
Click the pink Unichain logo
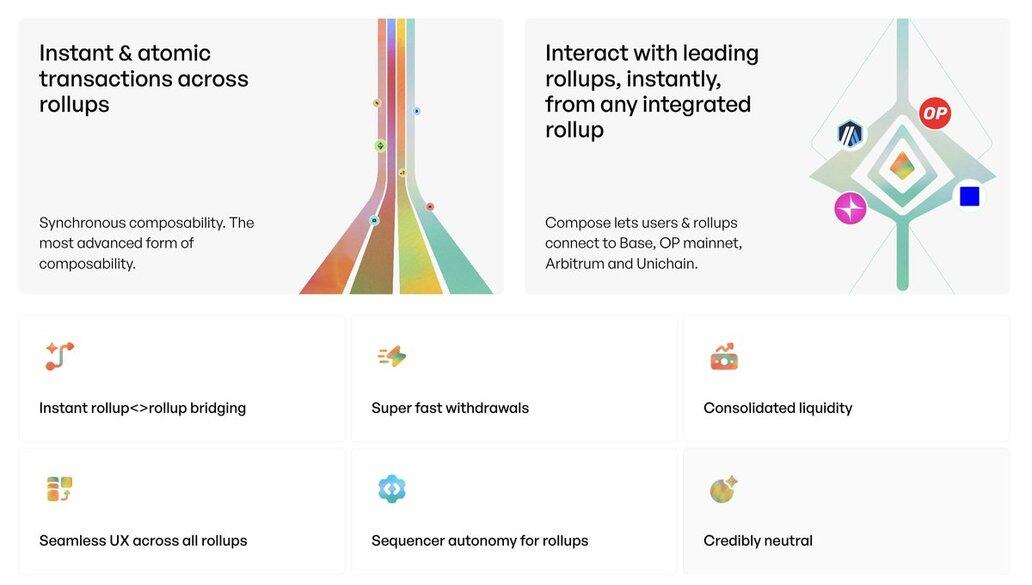tap(850, 208)
